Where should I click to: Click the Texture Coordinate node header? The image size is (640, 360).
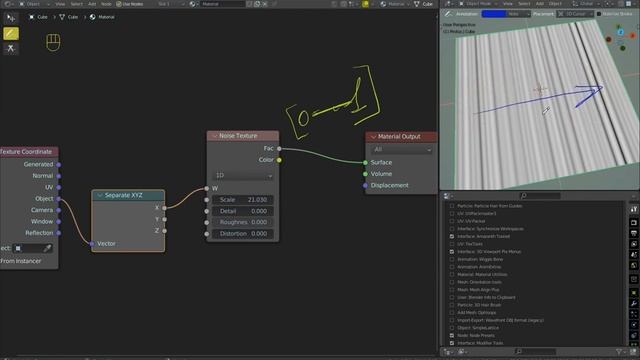[x=29, y=152]
